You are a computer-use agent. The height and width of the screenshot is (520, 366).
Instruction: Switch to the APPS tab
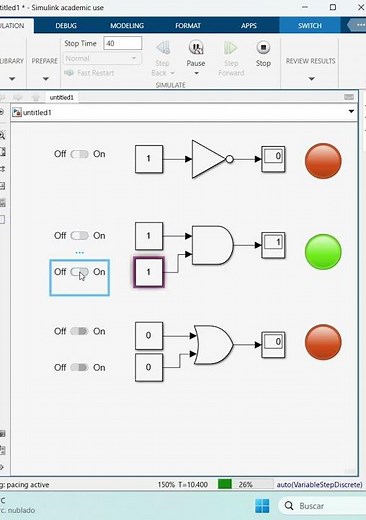pos(249,26)
